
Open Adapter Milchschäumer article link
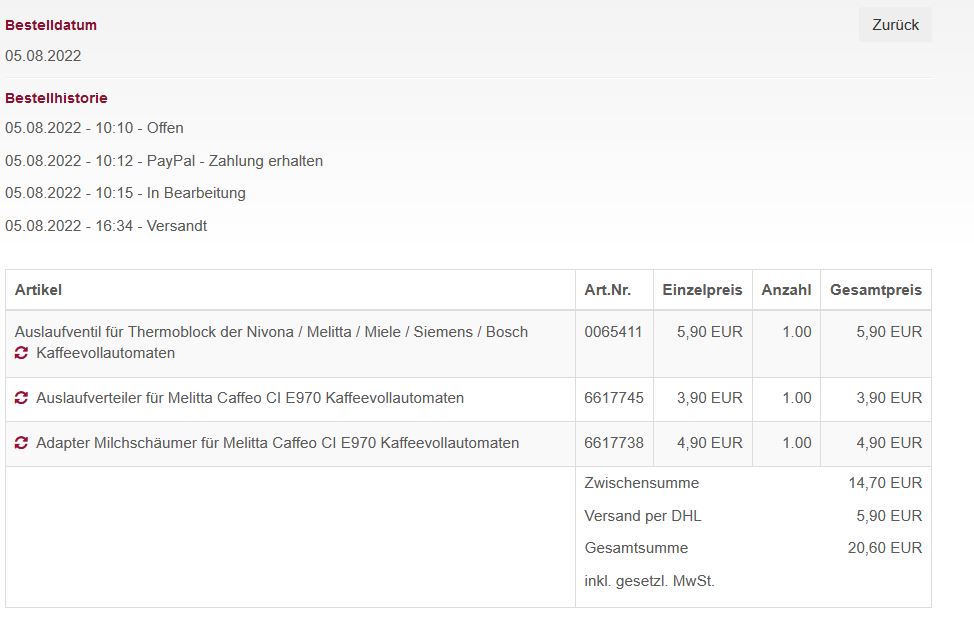pyautogui.click(x=278, y=443)
